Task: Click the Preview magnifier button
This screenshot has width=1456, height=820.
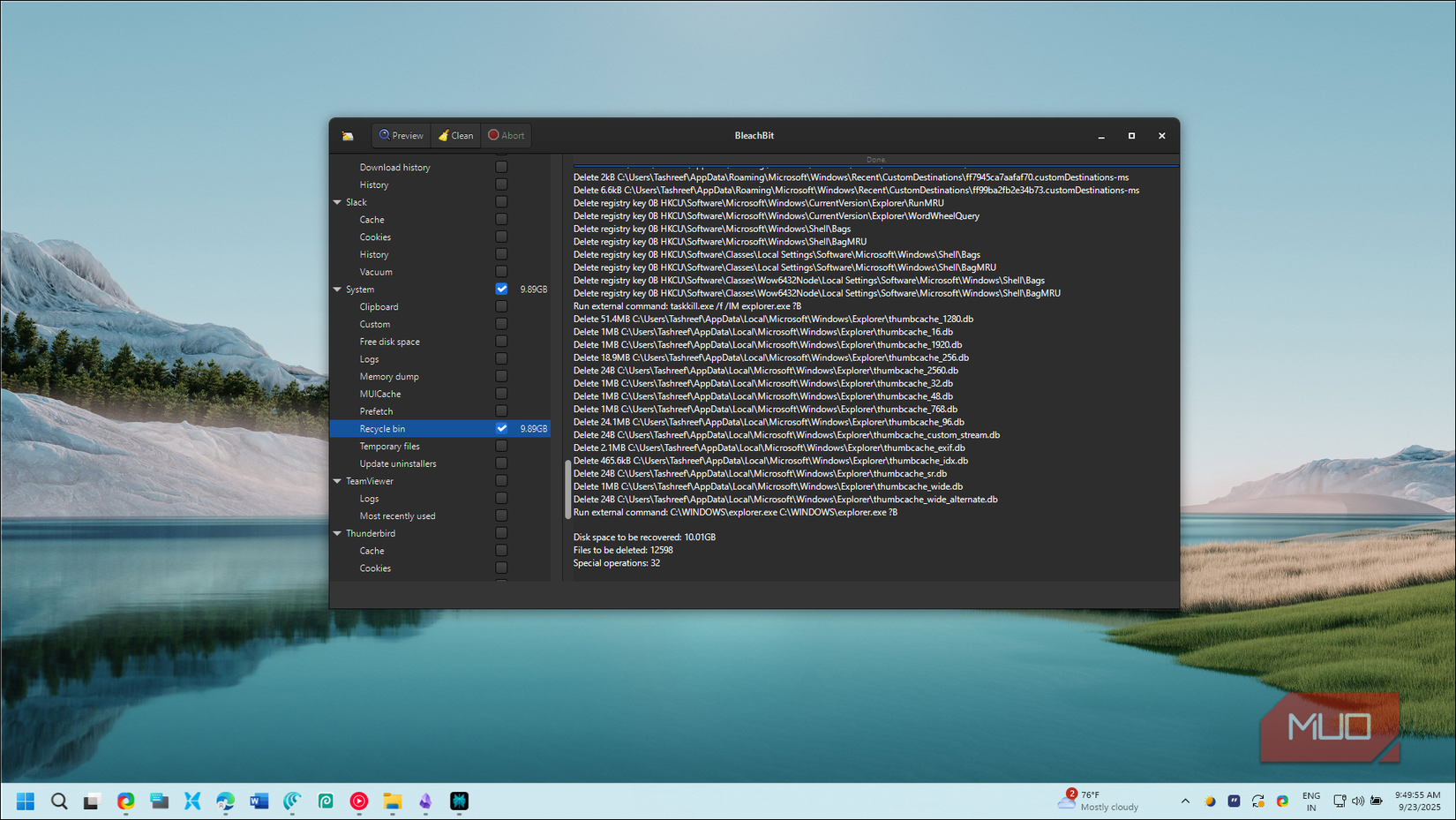Action: (x=401, y=136)
